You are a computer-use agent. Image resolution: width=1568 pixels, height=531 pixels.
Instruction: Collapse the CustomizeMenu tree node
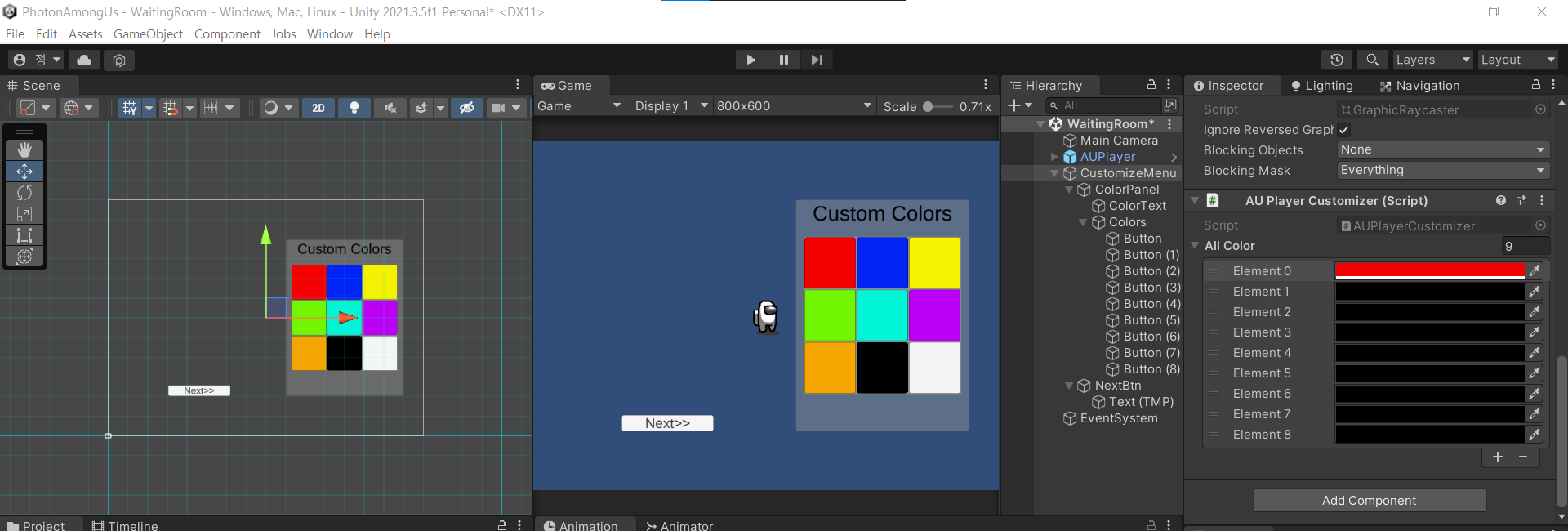(x=1054, y=173)
